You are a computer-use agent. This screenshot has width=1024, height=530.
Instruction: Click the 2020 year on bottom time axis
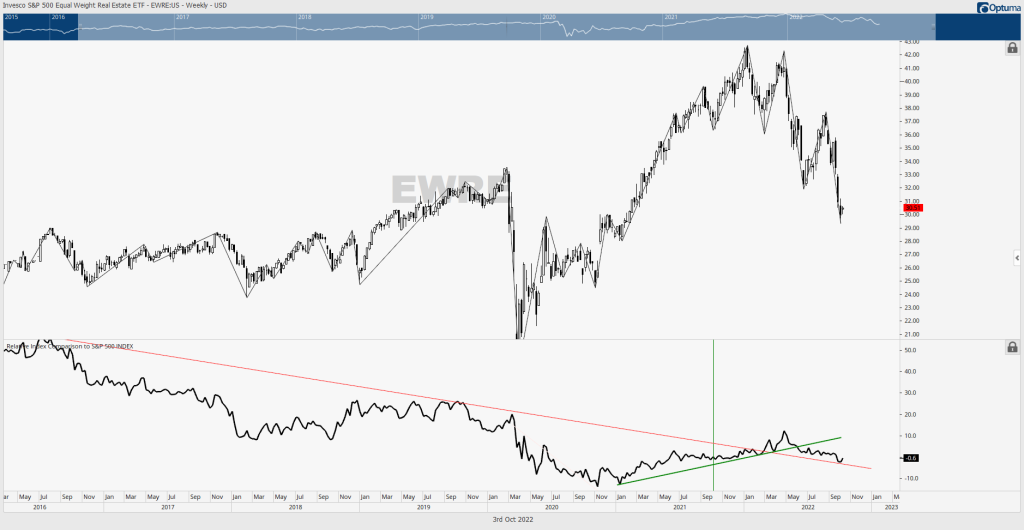[x=551, y=507]
